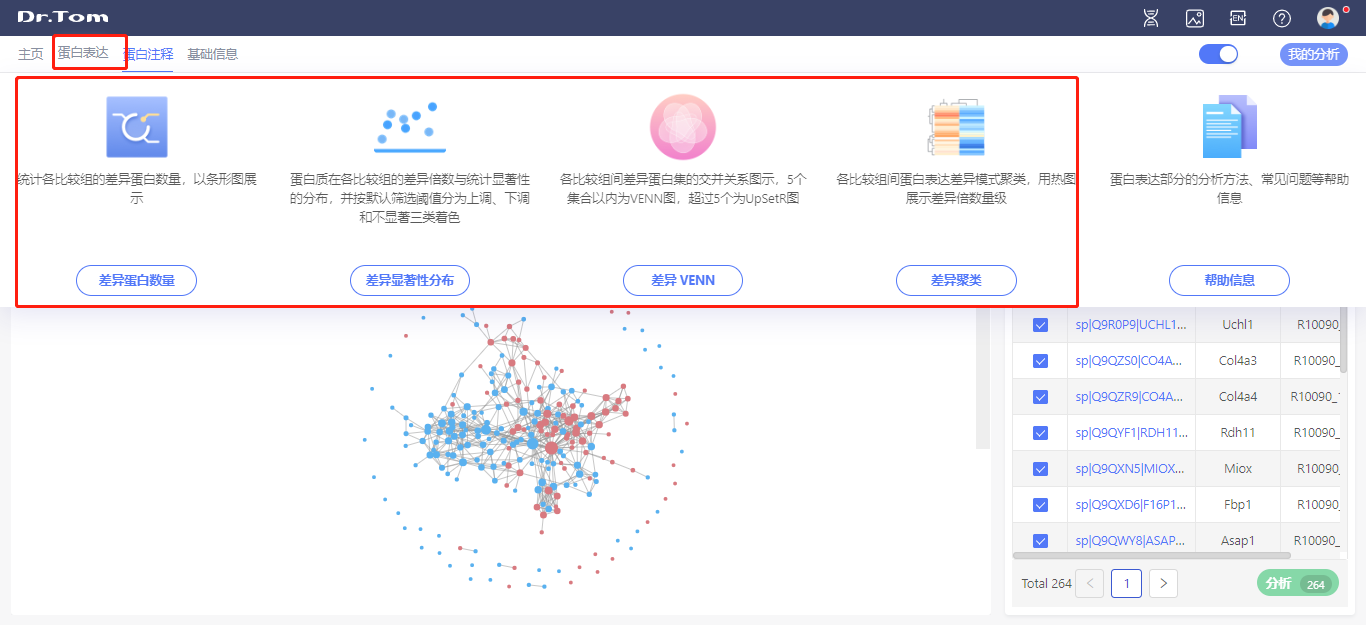Click the green 分析 264 button
Image resolution: width=1366 pixels, height=625 pixels.
1296,583
